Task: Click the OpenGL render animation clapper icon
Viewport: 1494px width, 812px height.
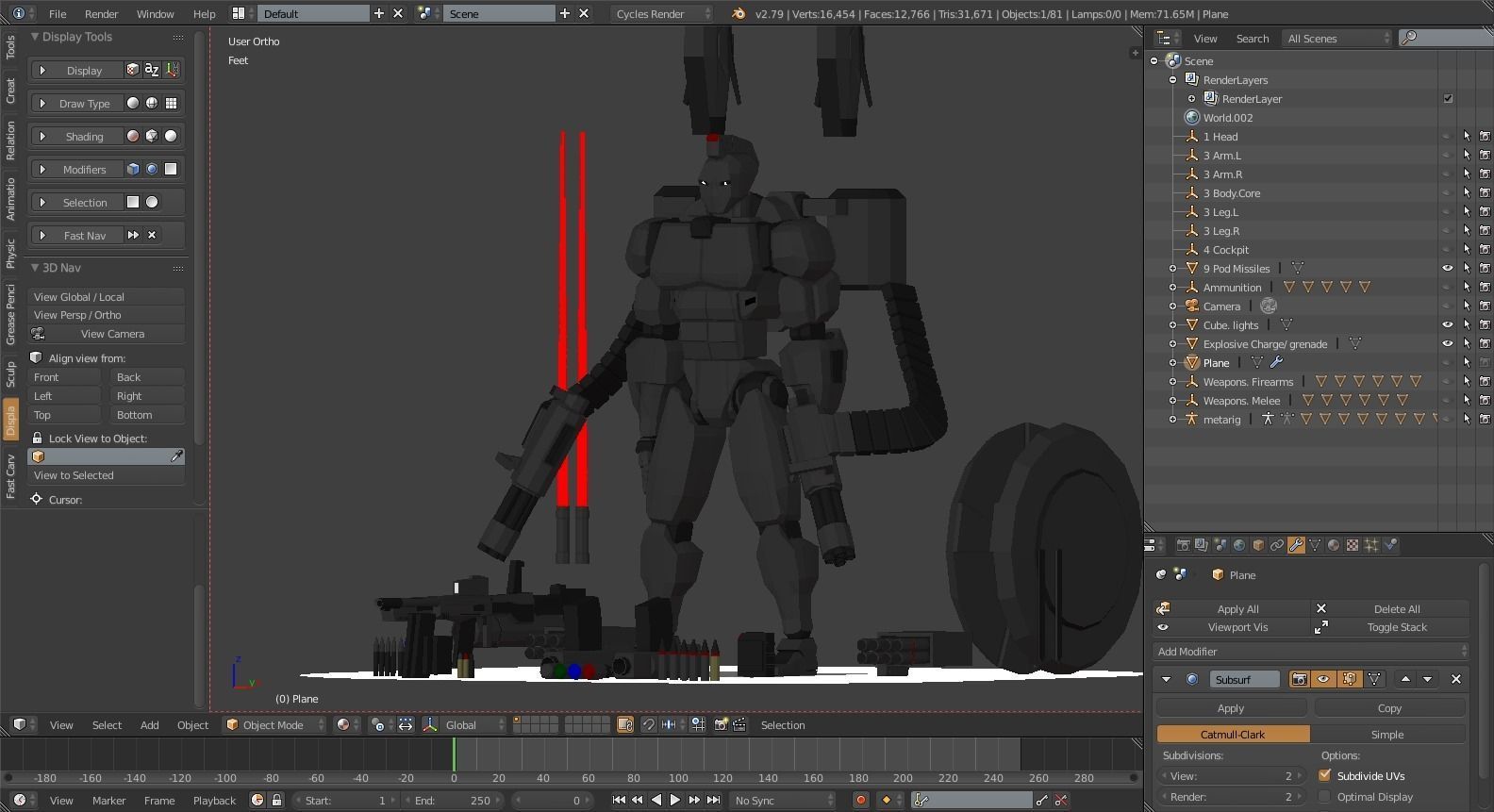Action: [739, 724]
